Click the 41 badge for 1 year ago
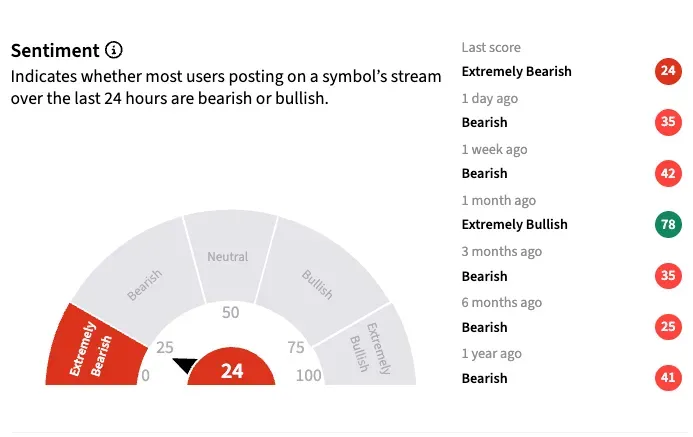This screenshot has height=437, width=693. pyautogui.click(x=668, y=378)
